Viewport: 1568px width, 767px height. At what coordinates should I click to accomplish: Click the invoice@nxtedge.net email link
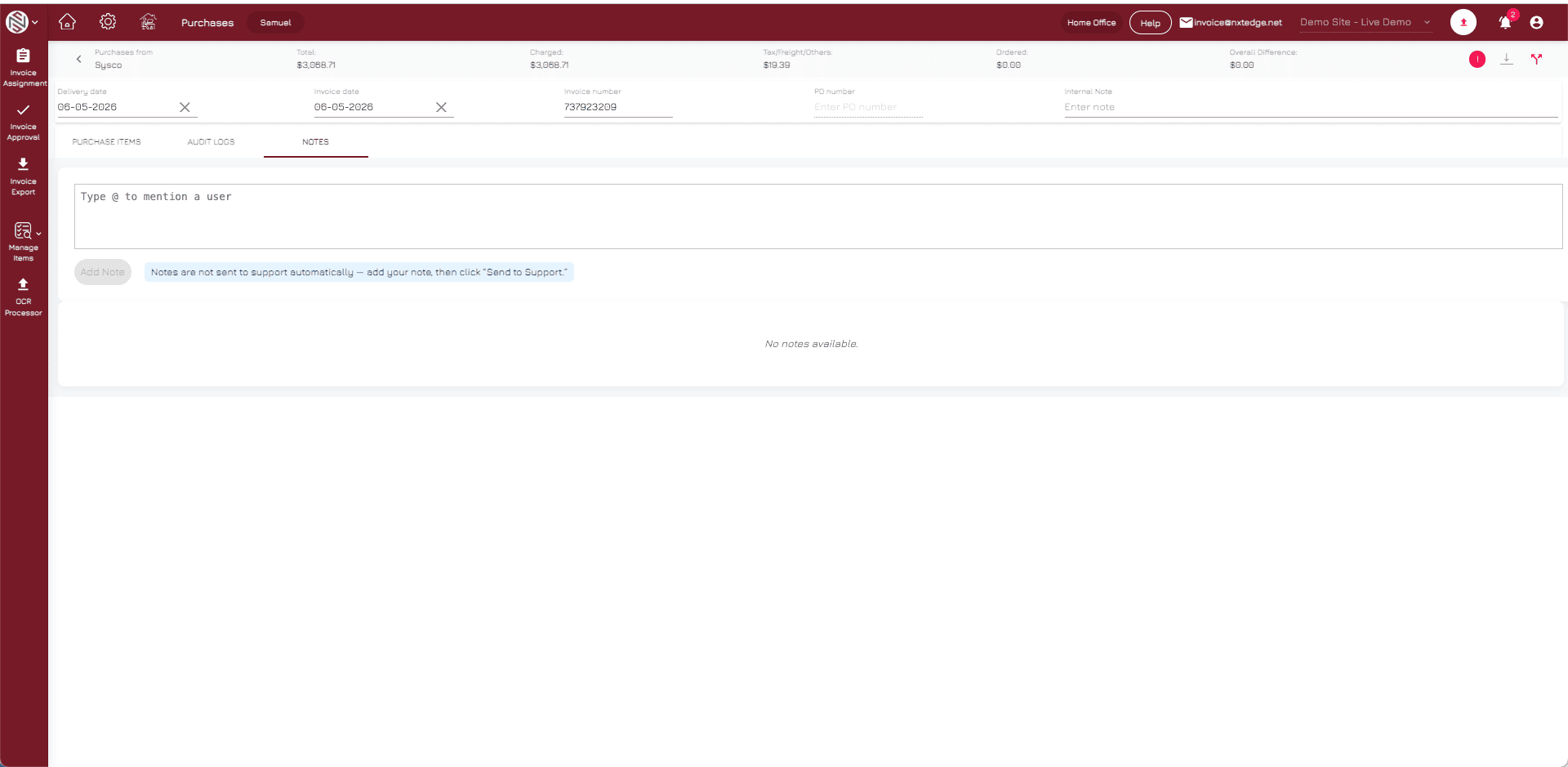(1238, 23)
